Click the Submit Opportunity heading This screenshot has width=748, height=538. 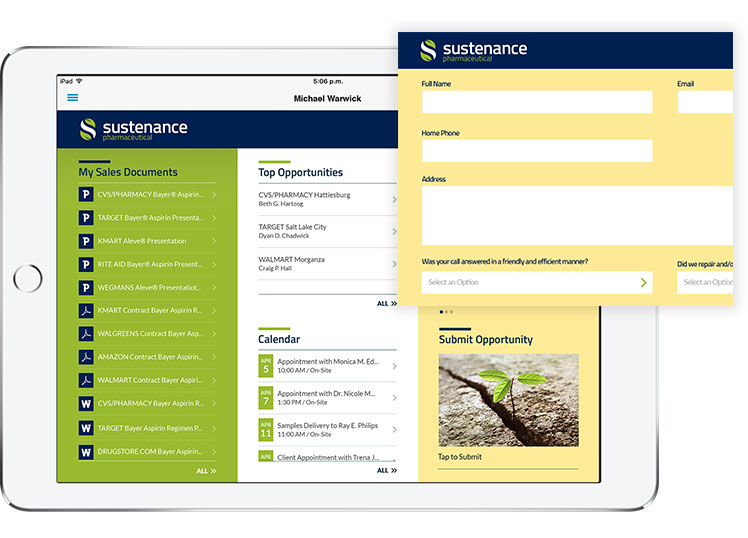pos(486,340)
